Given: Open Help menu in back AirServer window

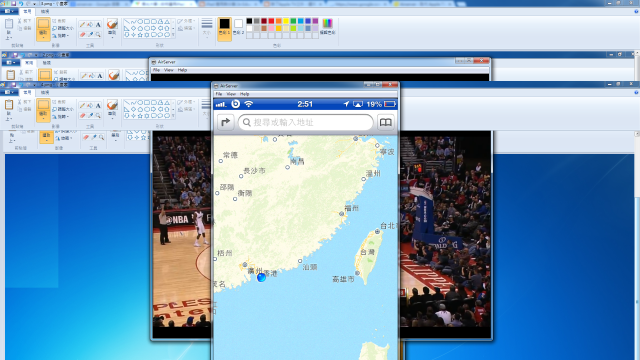Looking at the screenshot, I should 182,70.
